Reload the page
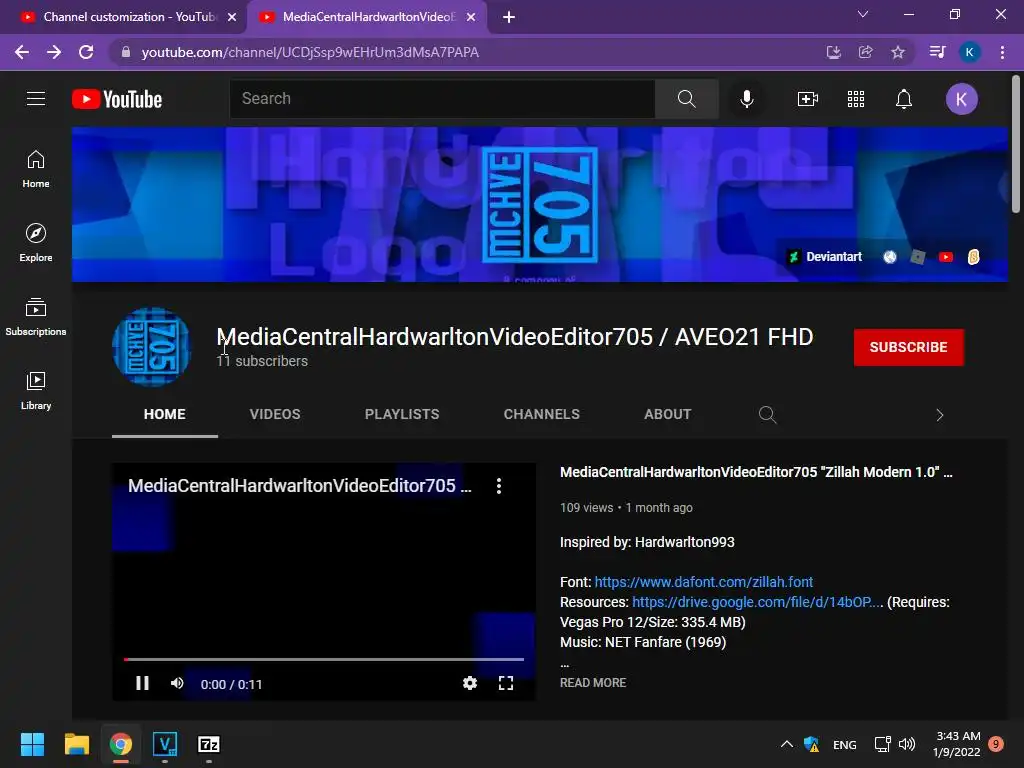 click(86, 52)
